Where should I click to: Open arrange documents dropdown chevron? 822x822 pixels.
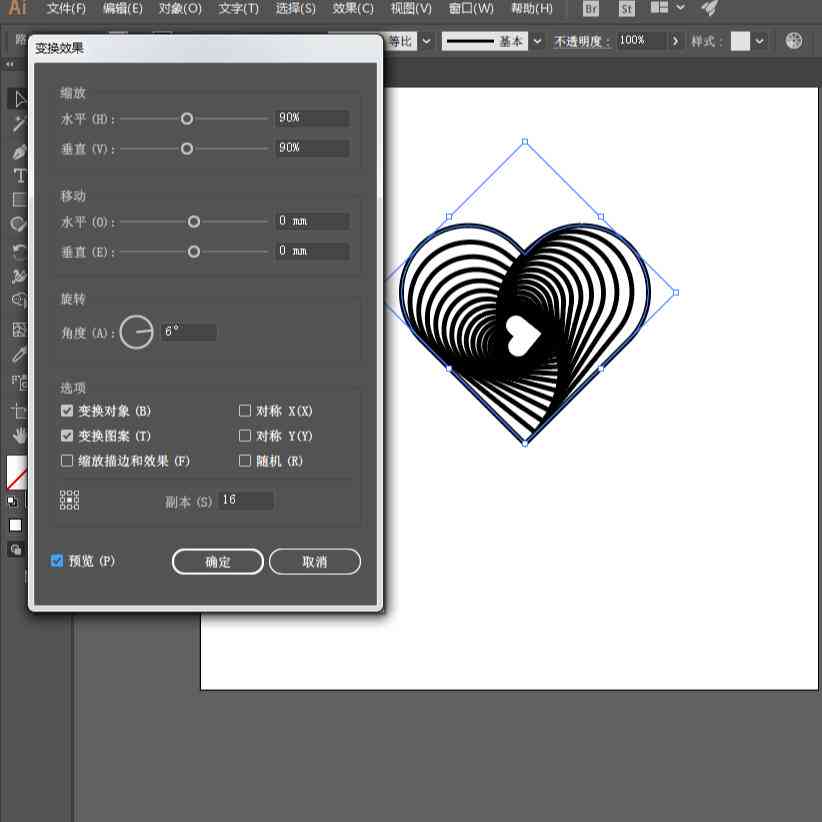click(680, 8)
